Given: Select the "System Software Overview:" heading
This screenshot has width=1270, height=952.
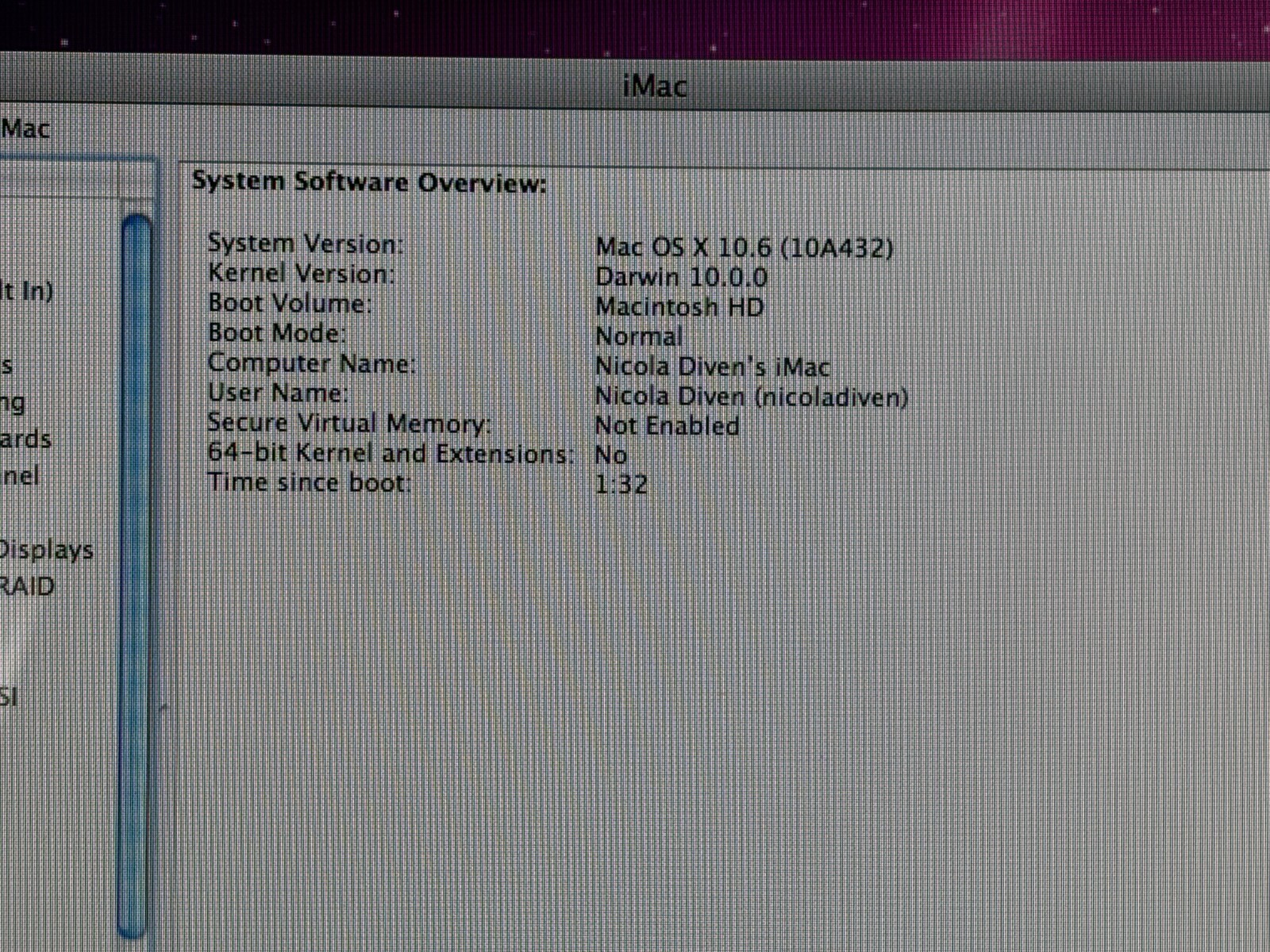Looking at the screenshot, I should [369, 182].
